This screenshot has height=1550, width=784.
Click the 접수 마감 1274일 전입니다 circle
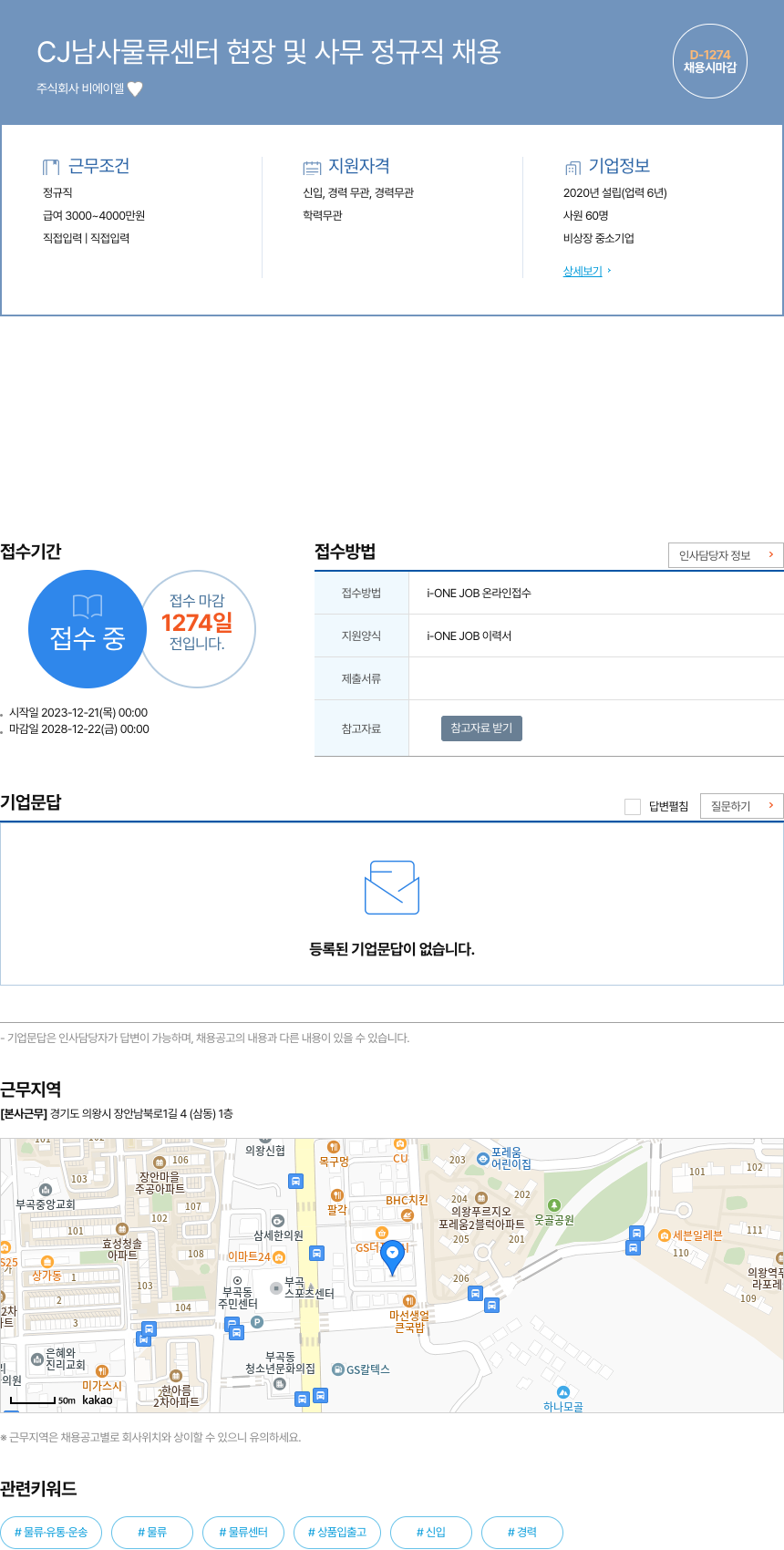197,629
